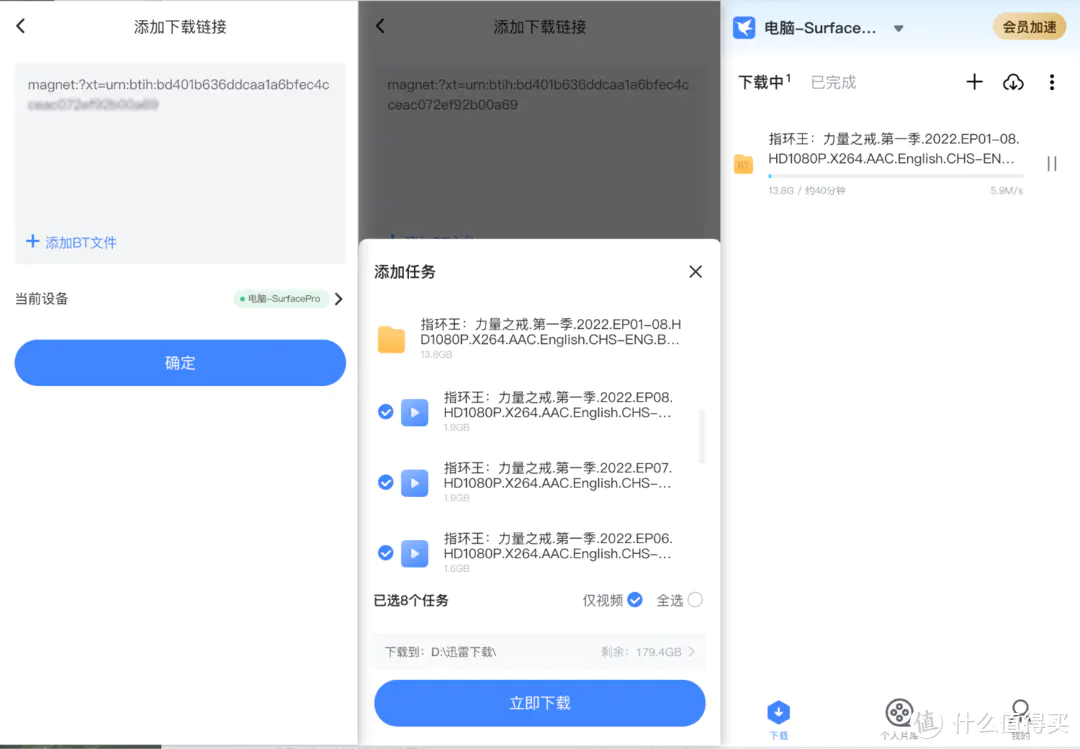The image size is (1080, 749).
Task: Click the magnet link text in the dimmed middle panel
Action: click(x=538, y=94)
